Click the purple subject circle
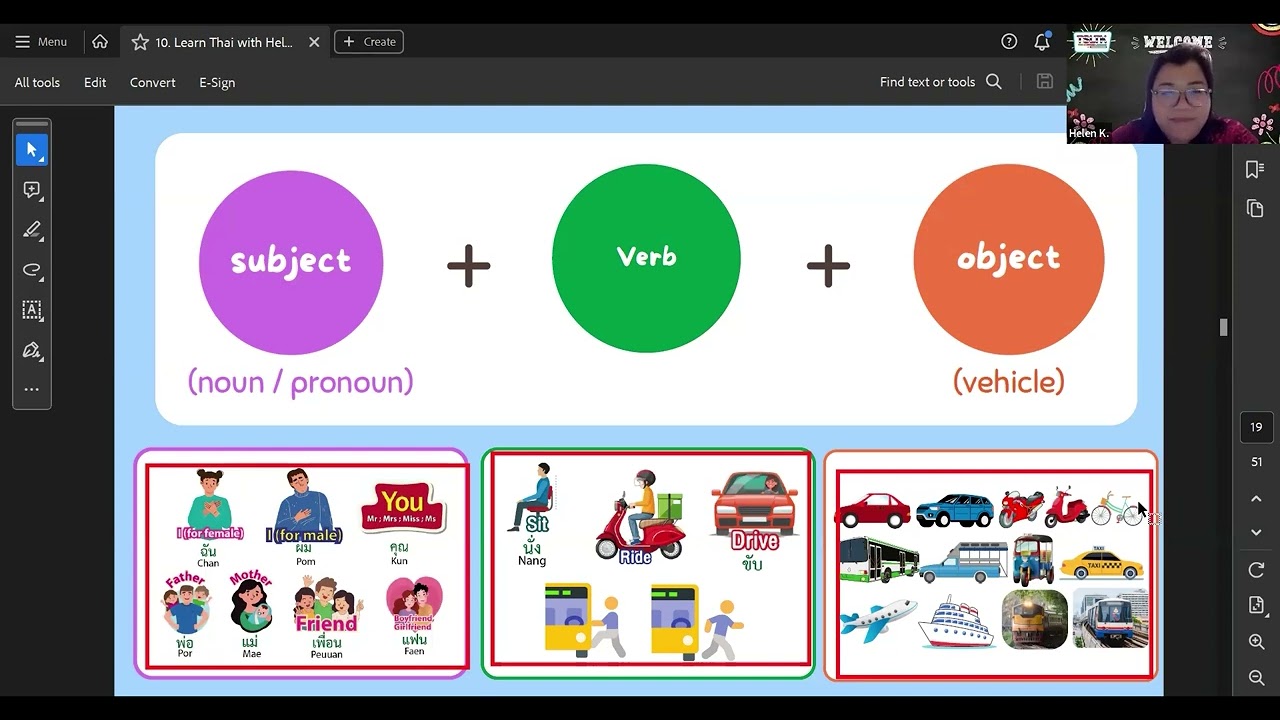The width and height of the screenshot is (1280, 720). 291,262
